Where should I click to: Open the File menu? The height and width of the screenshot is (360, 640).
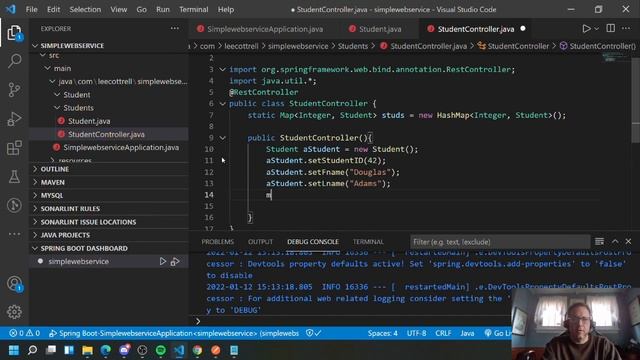31,9
